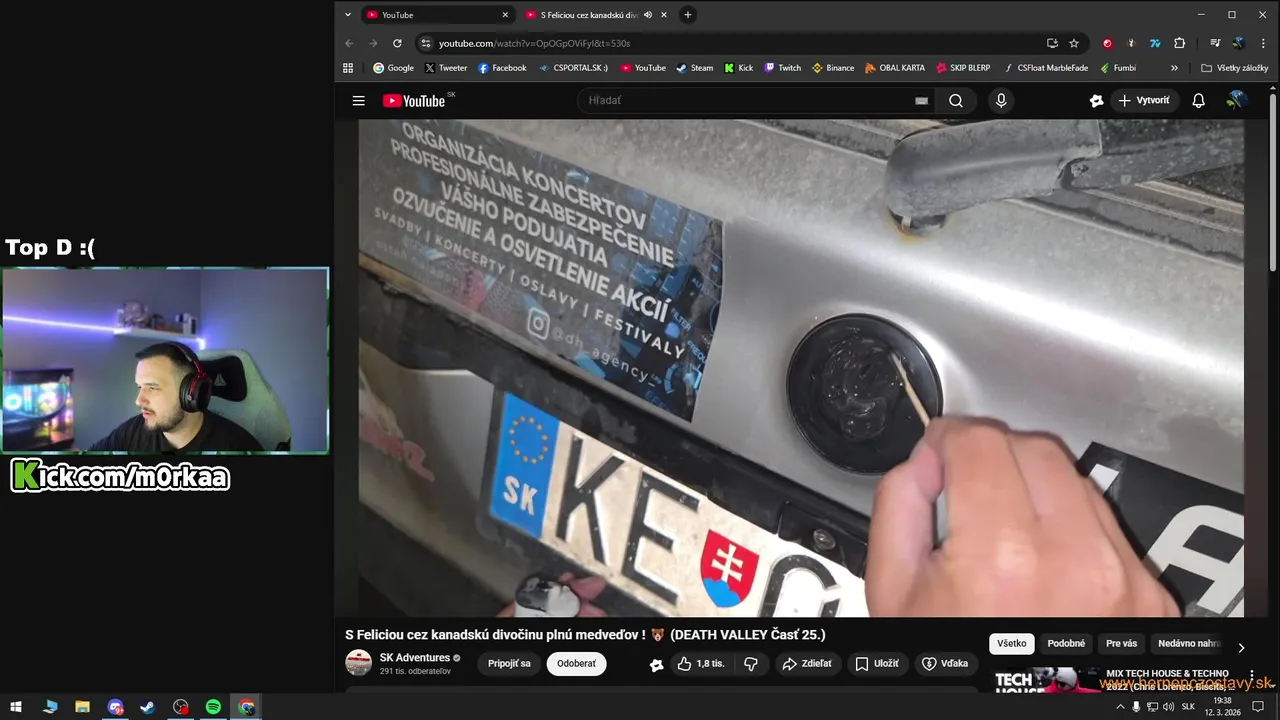Image resolution: width=1280 pixels, height=720 pixels.
Task: Click the YouTube search magnifier button
Action: [956, 100]
